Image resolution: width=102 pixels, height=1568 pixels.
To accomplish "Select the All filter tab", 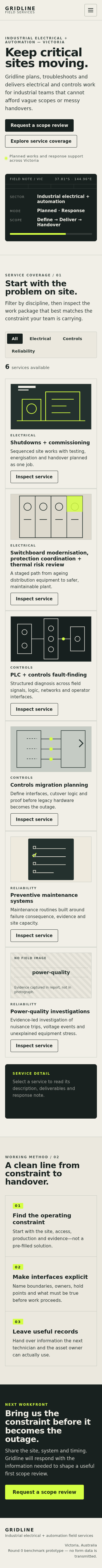I will tap(15, 338).
